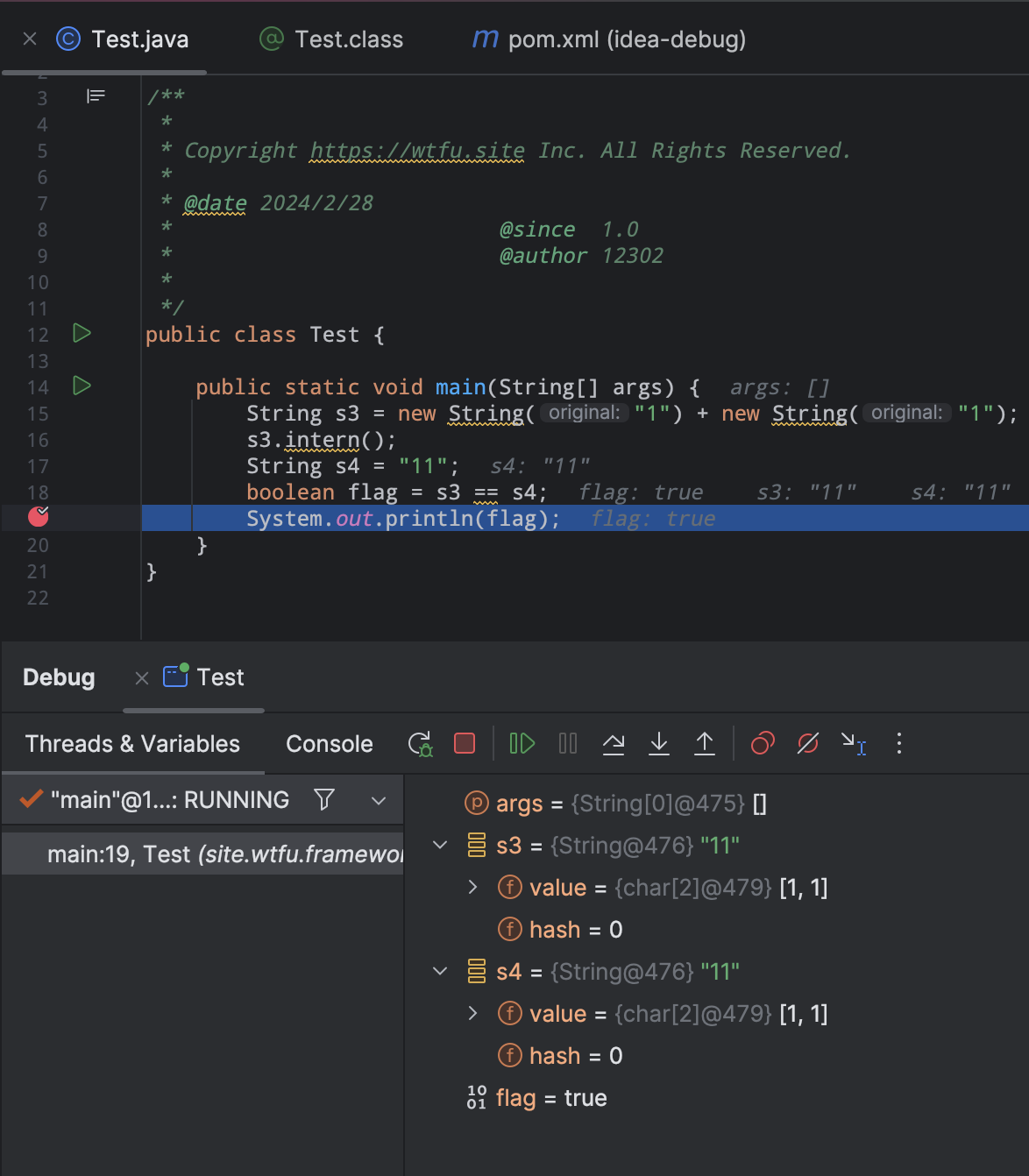Click the Step Over icon
This screenshot has height=1176, width=1029.
(x=614, y=744)
